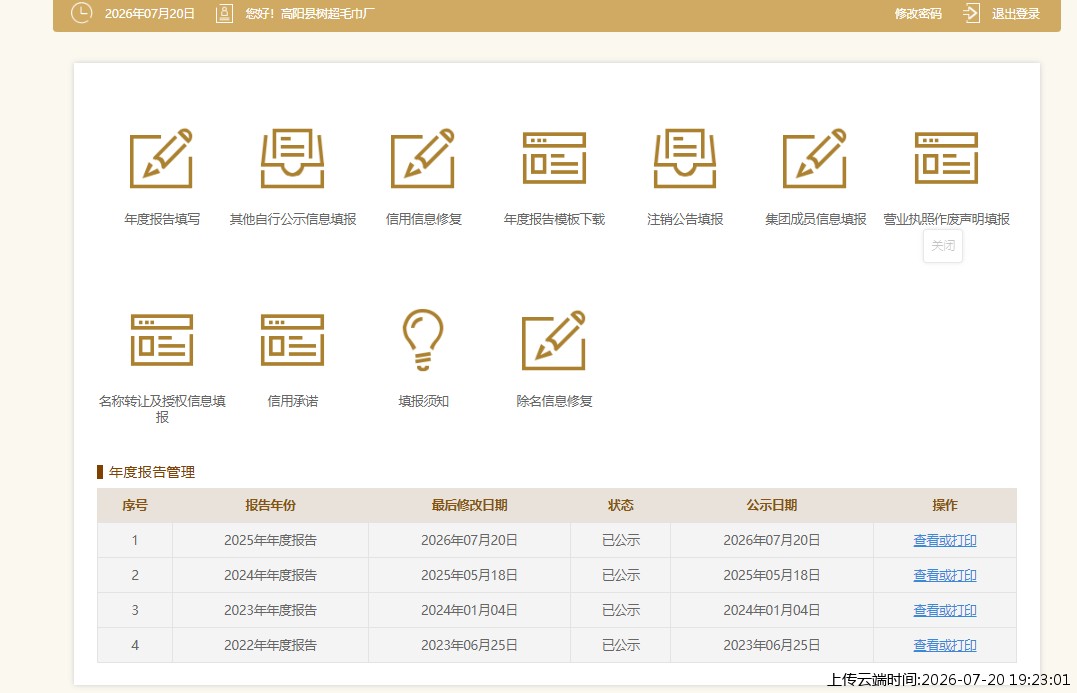This screenshot has width=1077, height=693.
Task: Click the 退出登录 logout icon
Action: tap(971, 13)
